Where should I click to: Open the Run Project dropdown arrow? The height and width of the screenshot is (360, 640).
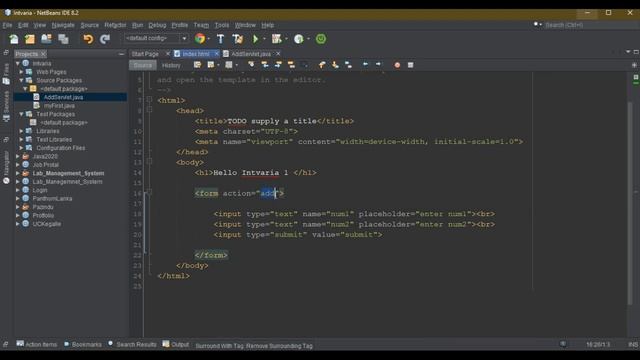coord(264,39)
